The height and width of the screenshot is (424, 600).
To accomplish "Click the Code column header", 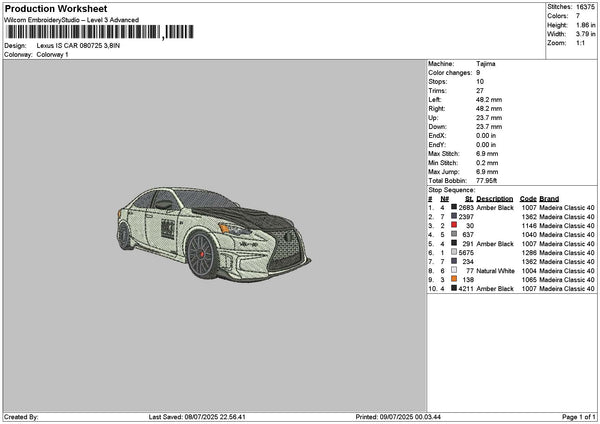I will coord(528,198).
